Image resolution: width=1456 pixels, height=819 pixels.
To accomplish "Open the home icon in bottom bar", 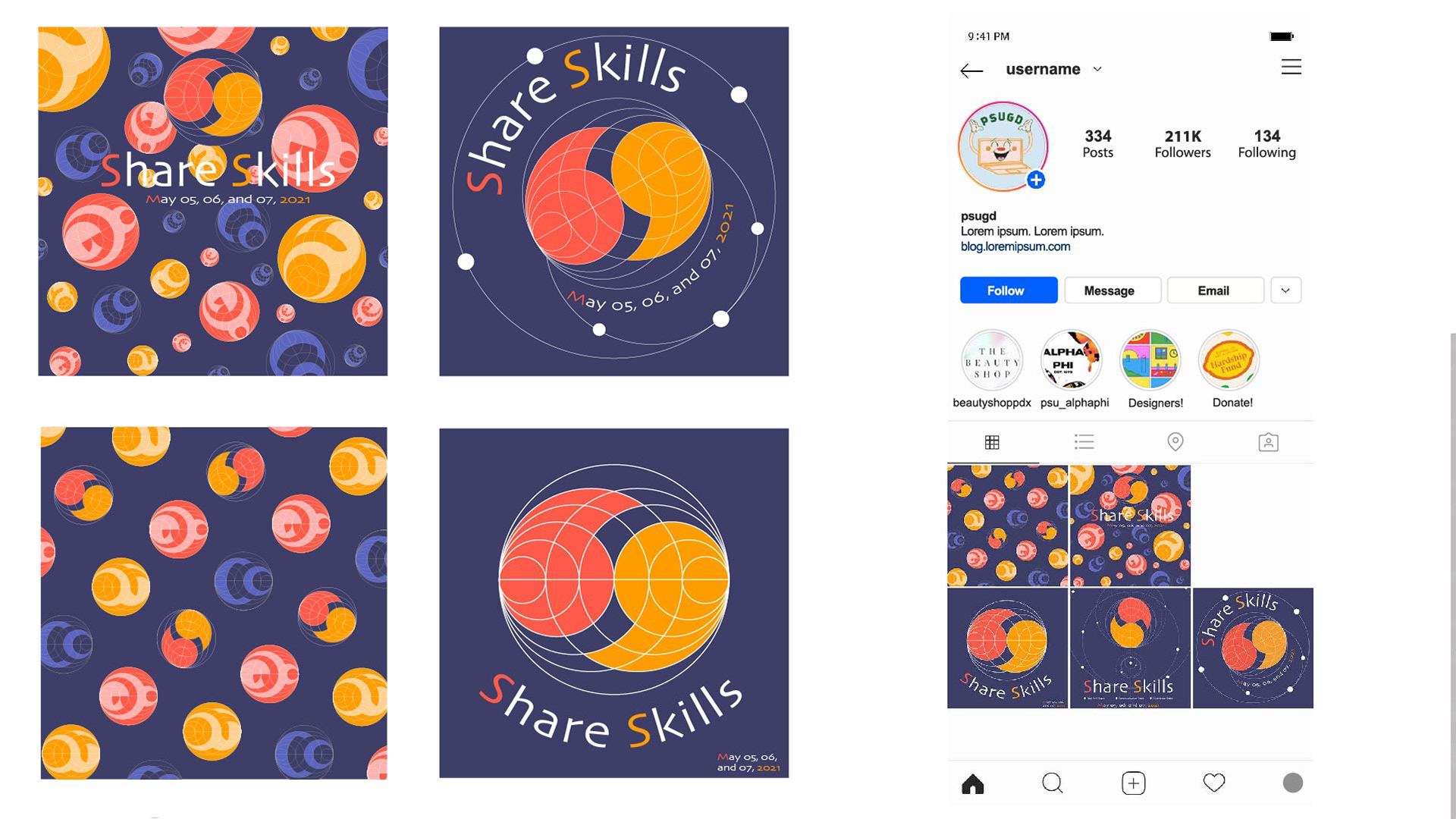I will point(973,783).
